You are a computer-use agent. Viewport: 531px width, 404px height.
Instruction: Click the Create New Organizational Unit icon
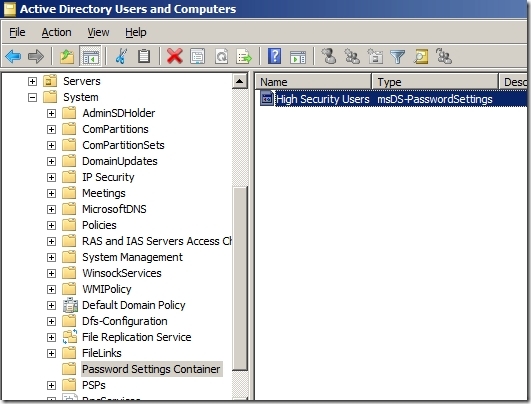click(x=375, y=56)
